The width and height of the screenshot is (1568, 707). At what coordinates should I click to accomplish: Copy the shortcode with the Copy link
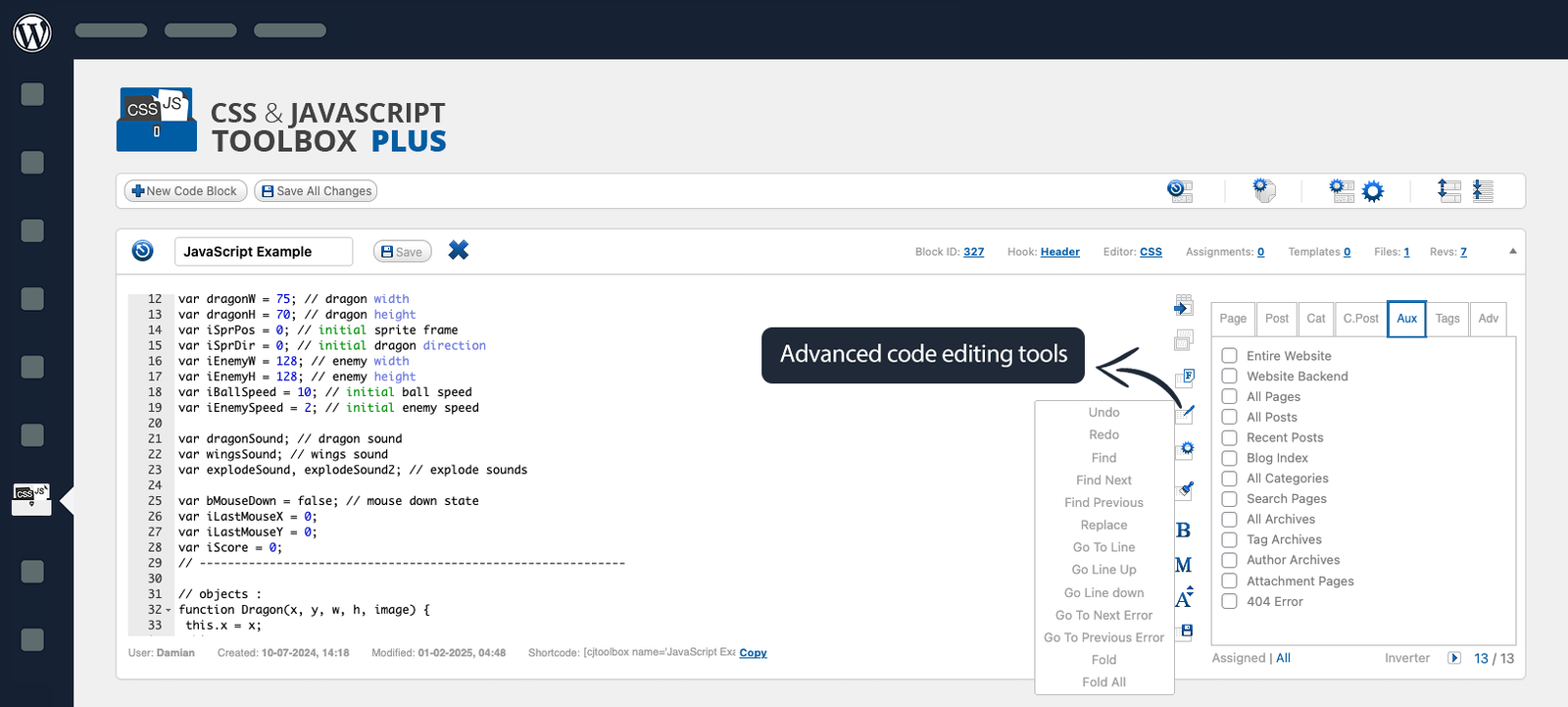[753, 653]
